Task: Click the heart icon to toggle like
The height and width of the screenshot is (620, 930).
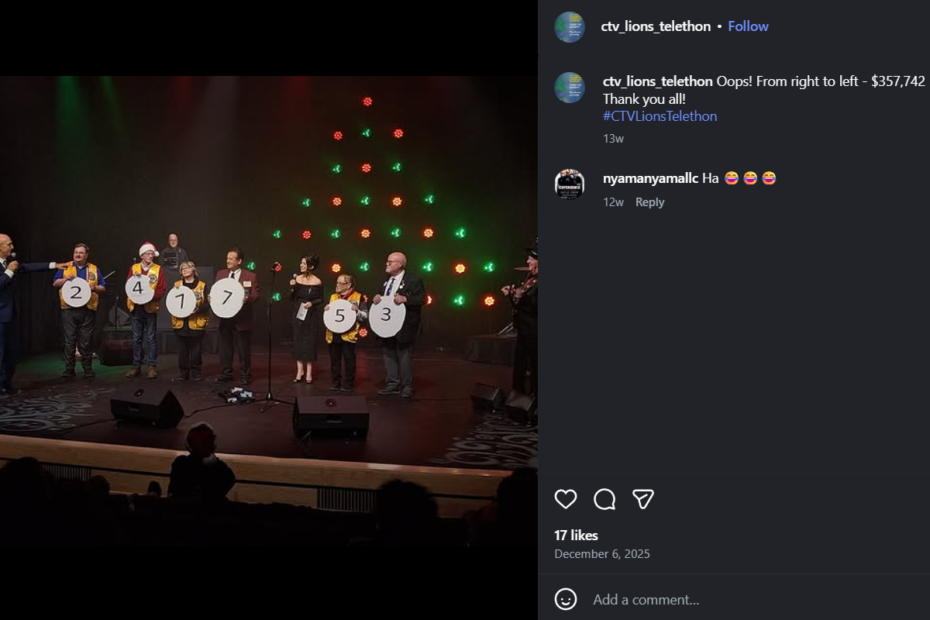Action: (x=568, y=497)
